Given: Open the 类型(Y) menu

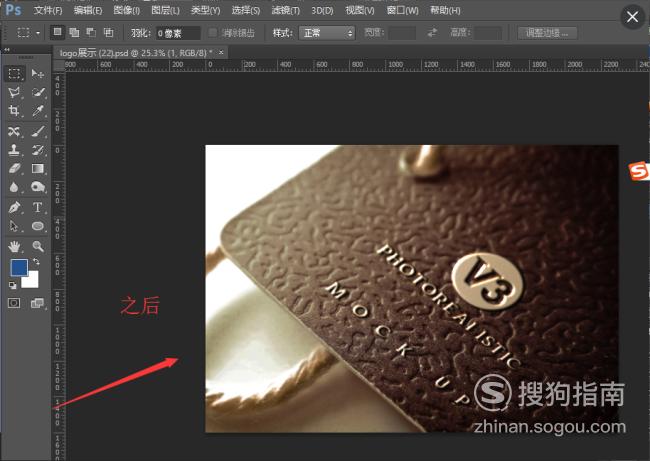Looking at the screenshot, I should point(205,10).
